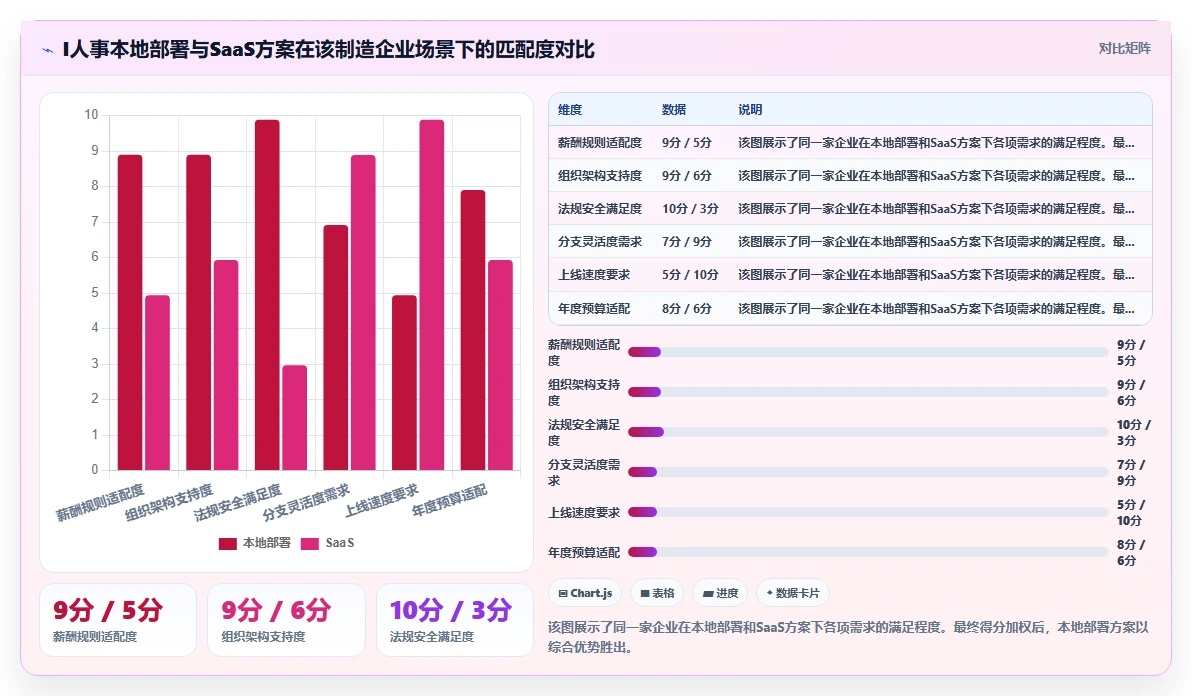Open the Chart.js chip
The image size is (1192, 696).
pyautogui.click(x=585, y=593)
